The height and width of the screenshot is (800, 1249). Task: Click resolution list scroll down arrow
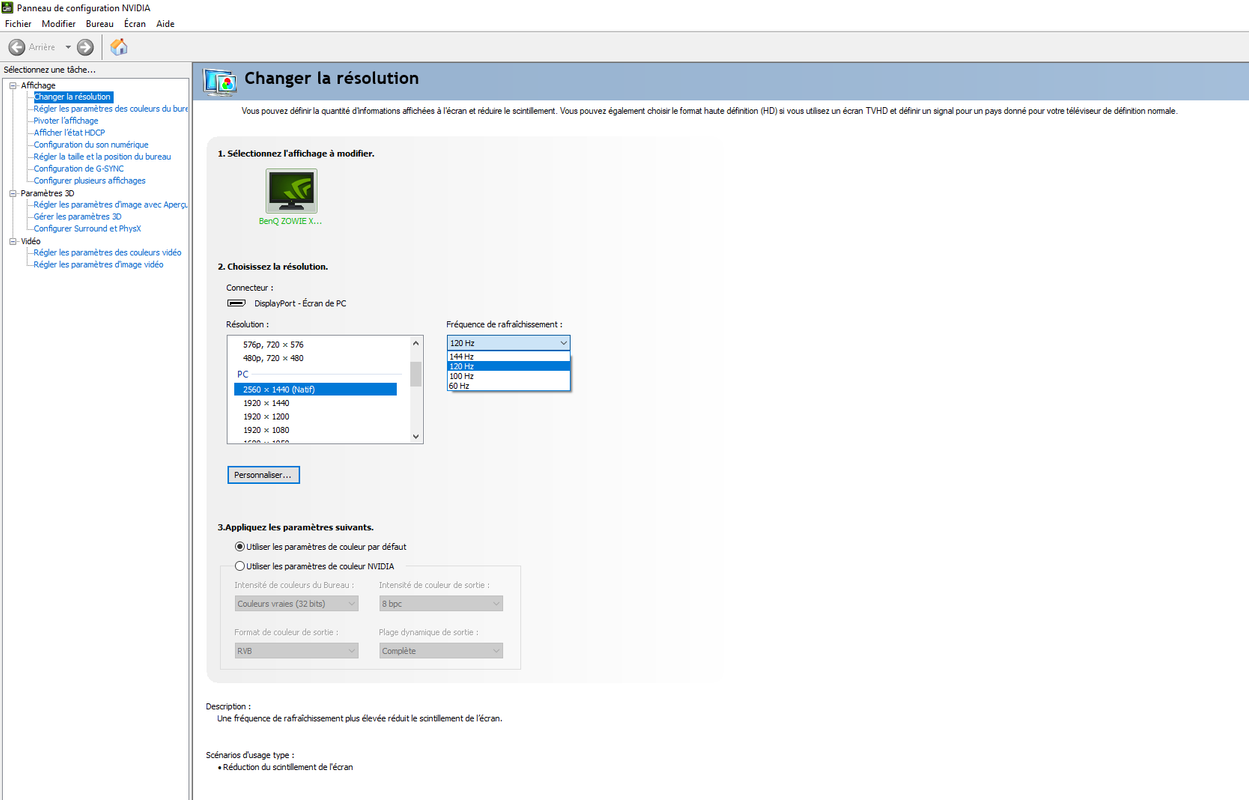pos(416,436)
